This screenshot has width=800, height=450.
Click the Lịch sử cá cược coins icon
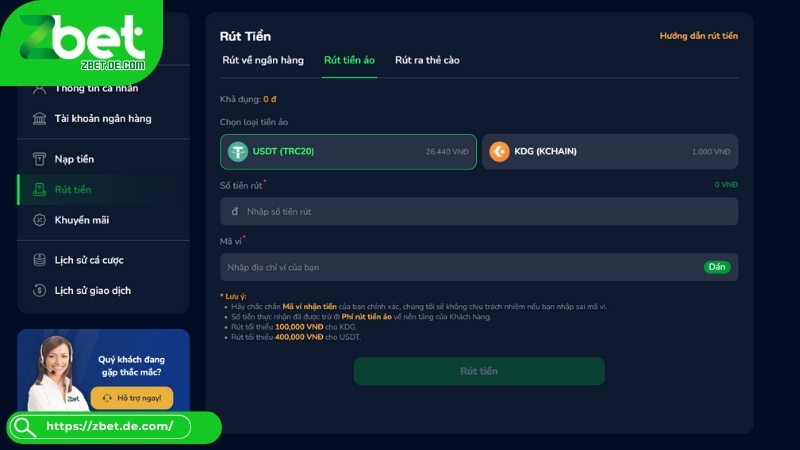point(39,260)
